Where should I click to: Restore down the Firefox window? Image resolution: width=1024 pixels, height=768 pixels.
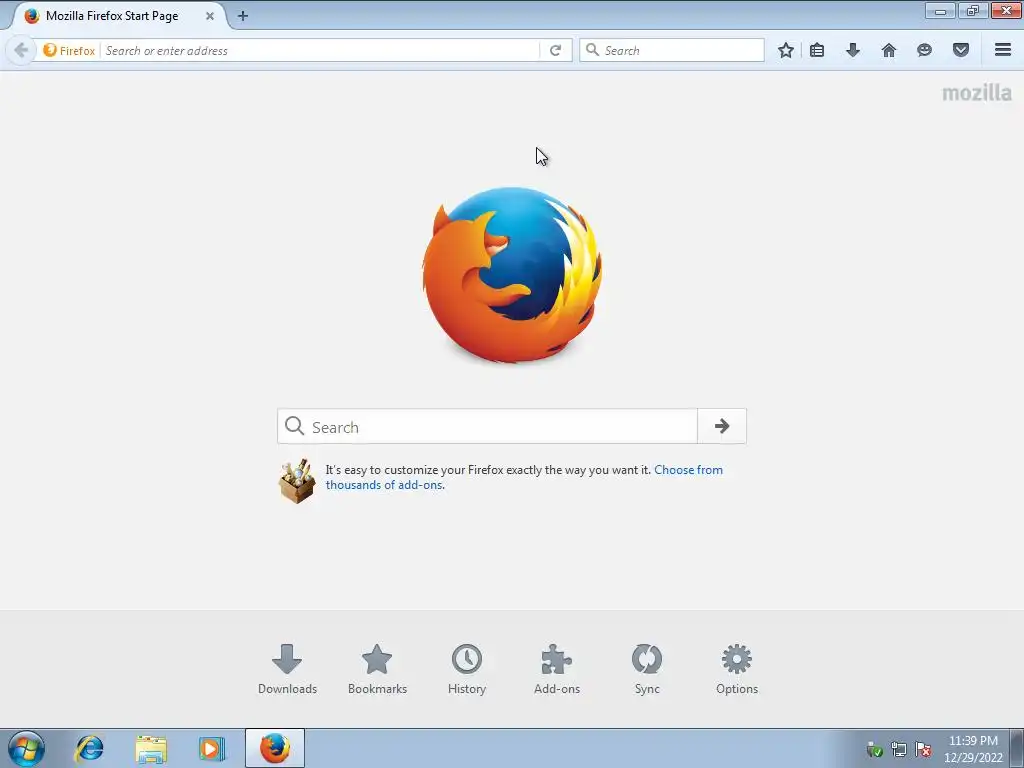pos(973,11)
